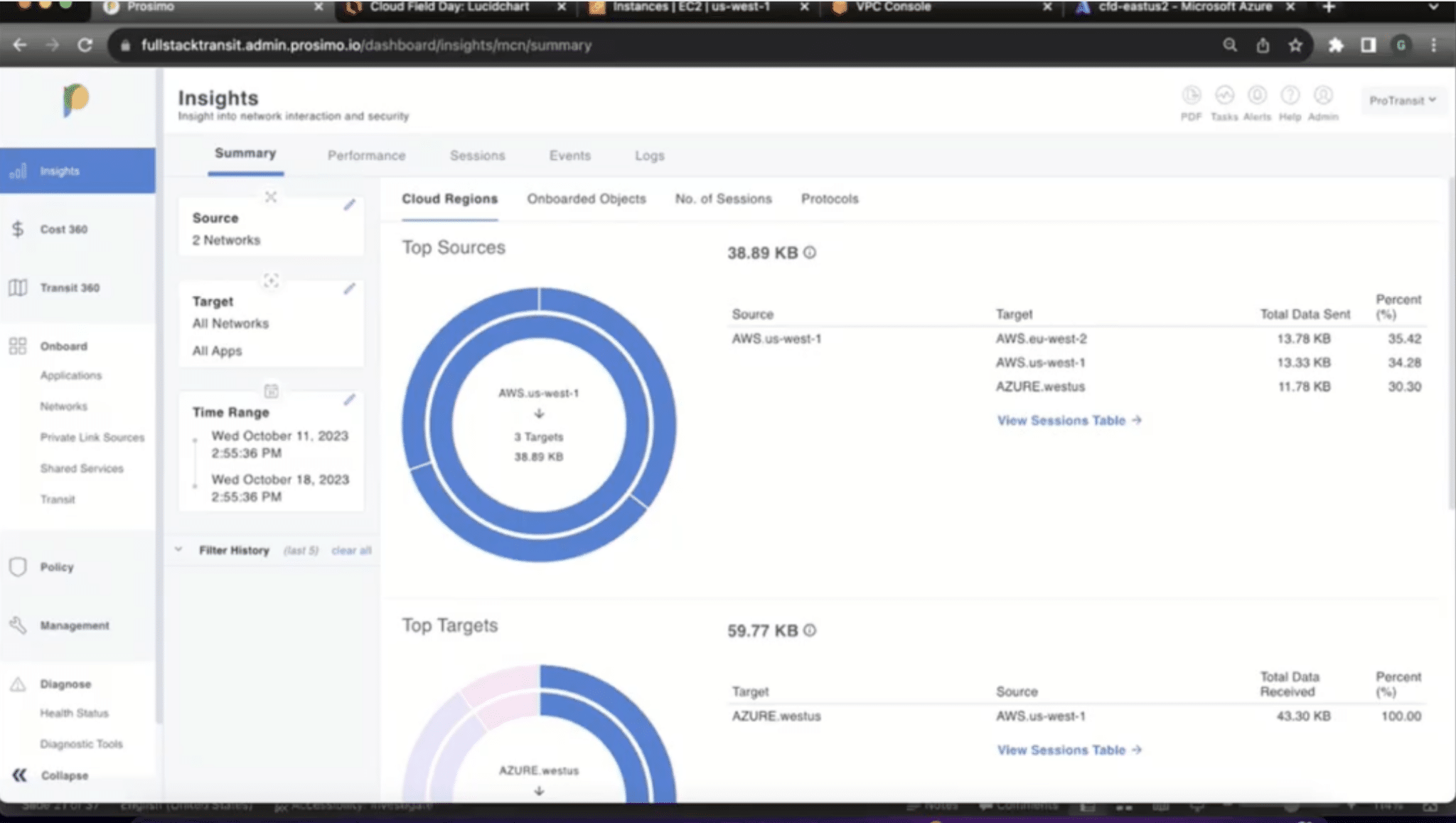Bookmark page with browser star icon

pyautogui.click(x=1295, y=46)
